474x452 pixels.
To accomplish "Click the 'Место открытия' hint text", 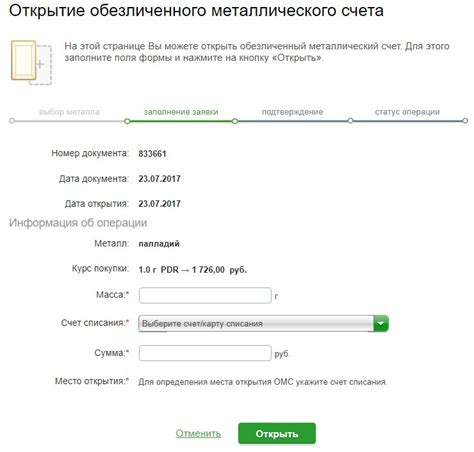I will click(x=263, y=382).
